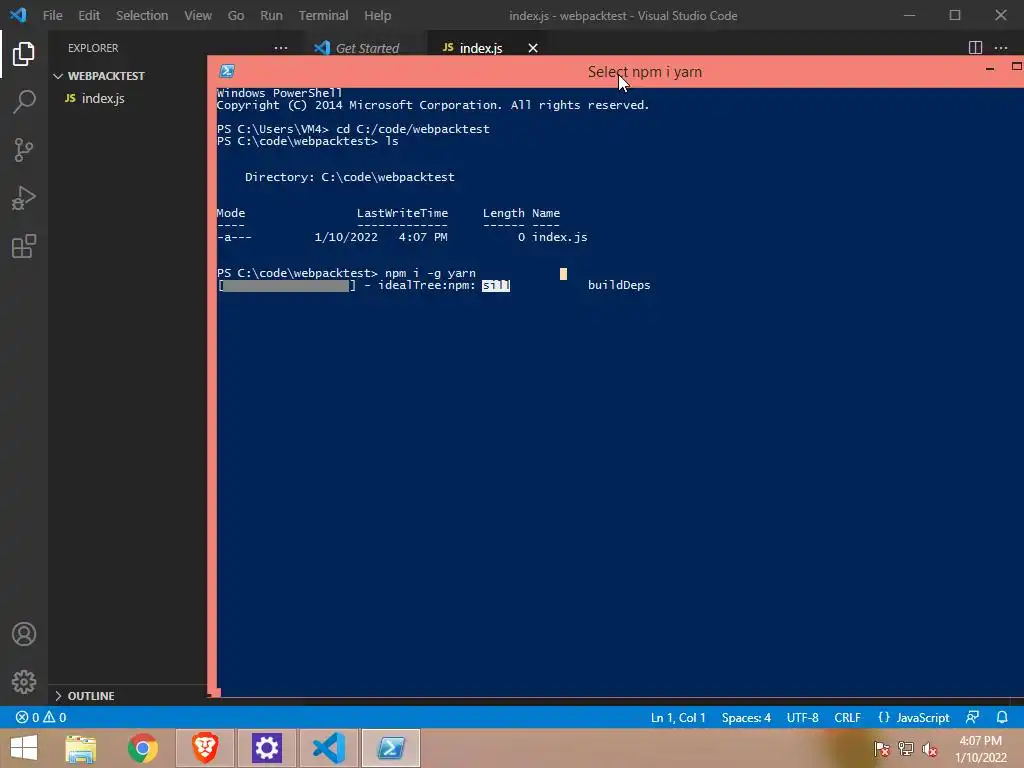Image resolution: width=1024 pixels, height=768 pixels.
Task: Open editor more actions ellipsis
Action: point(1000,48)
